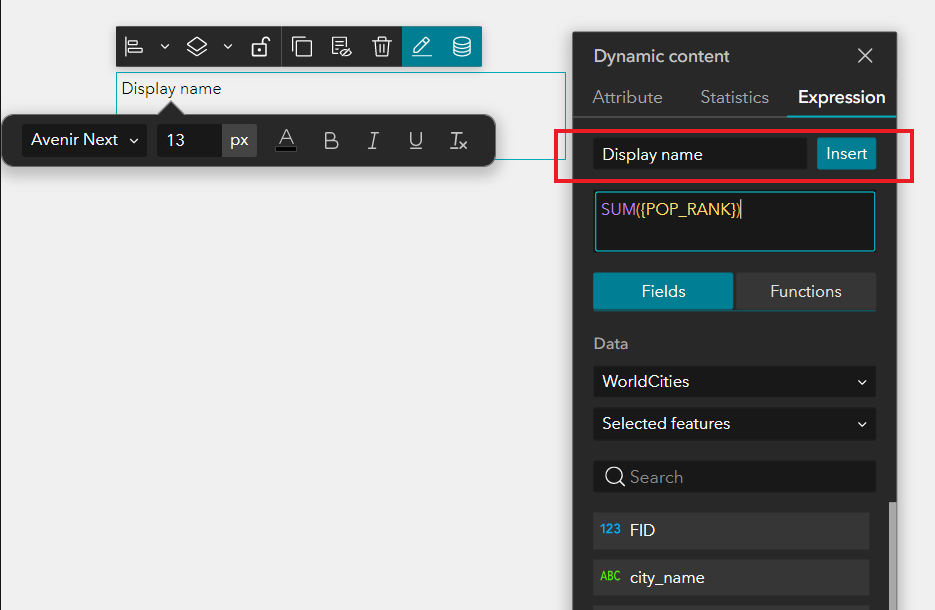Click the field Search box
Image resolution: width=935 pixels, height=610 pixels.
pos(735,476)
